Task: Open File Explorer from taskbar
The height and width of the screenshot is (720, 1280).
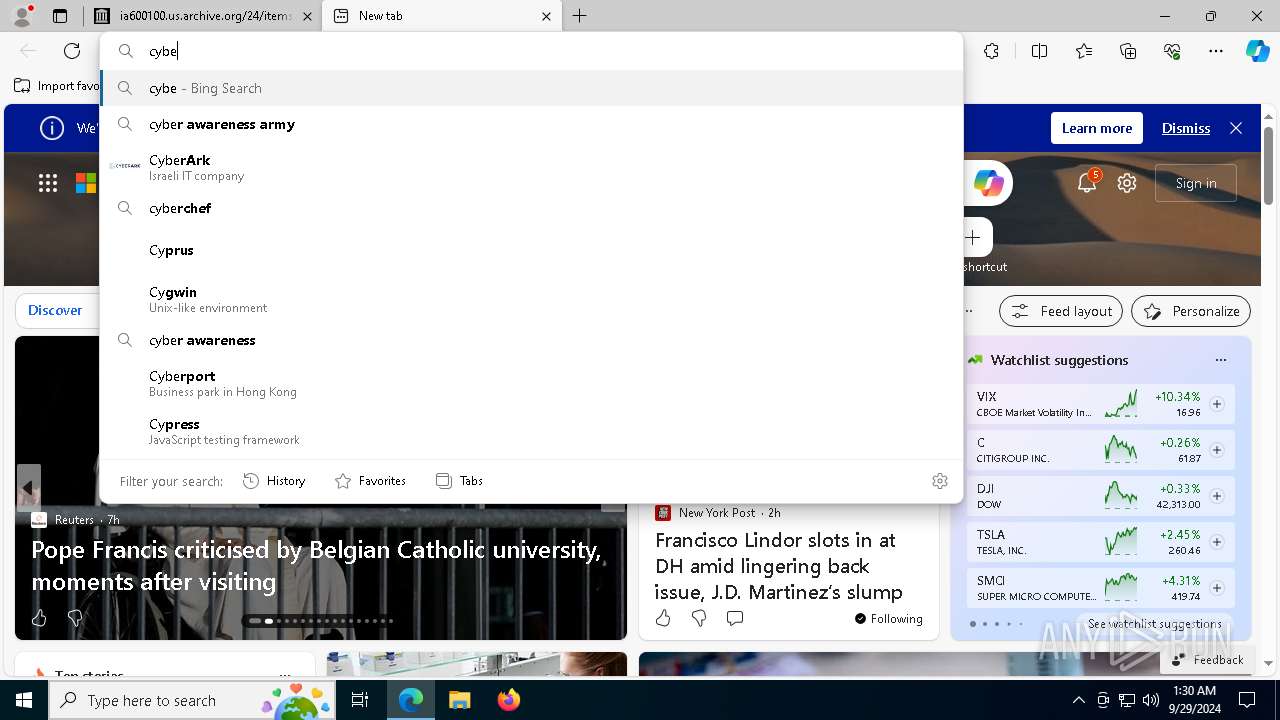Action: (459, 700)
